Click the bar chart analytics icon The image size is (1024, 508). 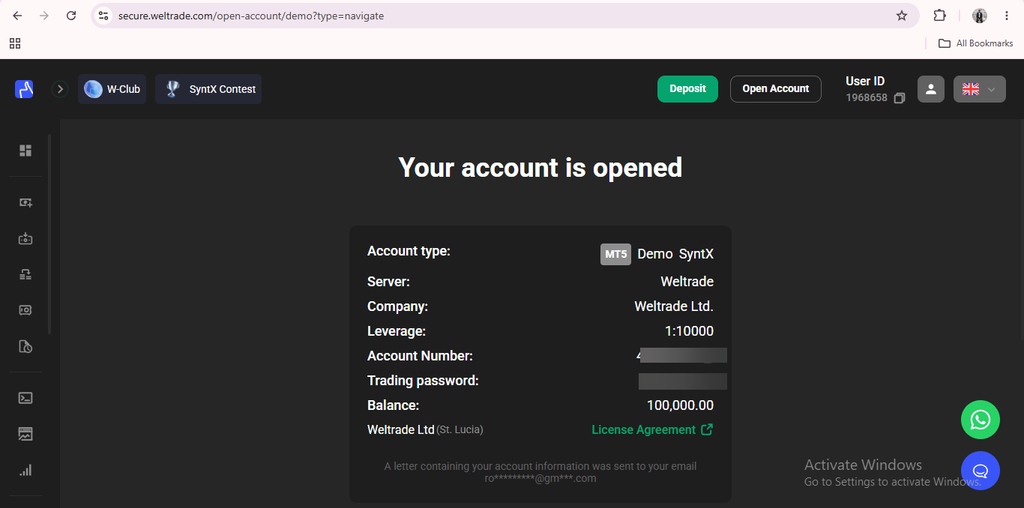click(25, 470)
